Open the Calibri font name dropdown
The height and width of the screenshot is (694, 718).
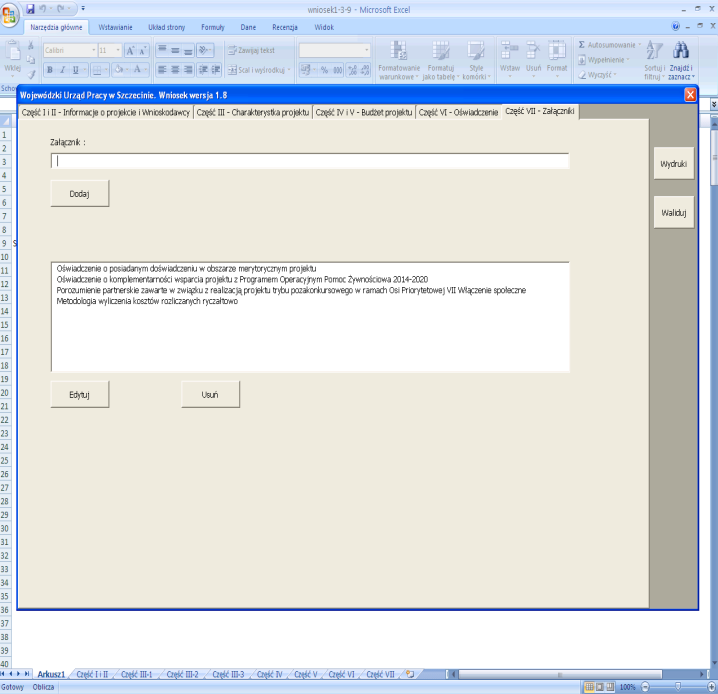pos(93,50)
